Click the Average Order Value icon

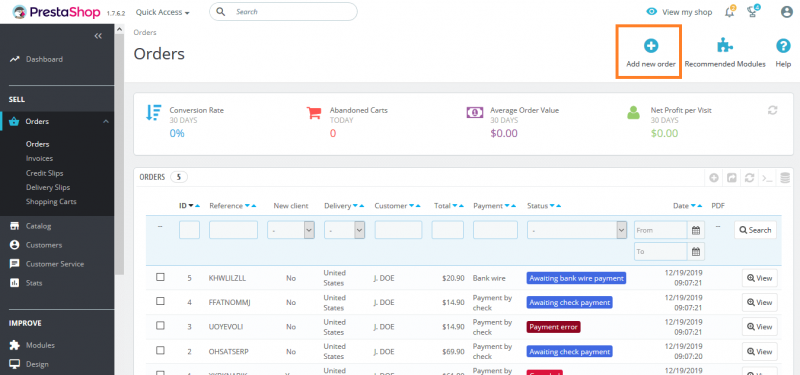click(474, 112)
